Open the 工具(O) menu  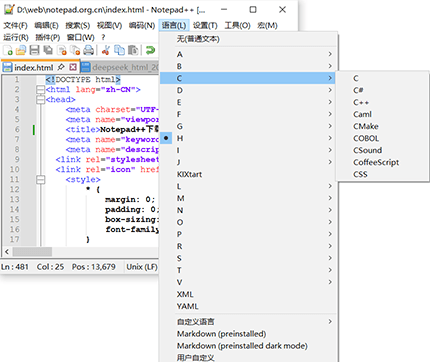[237, 26]
